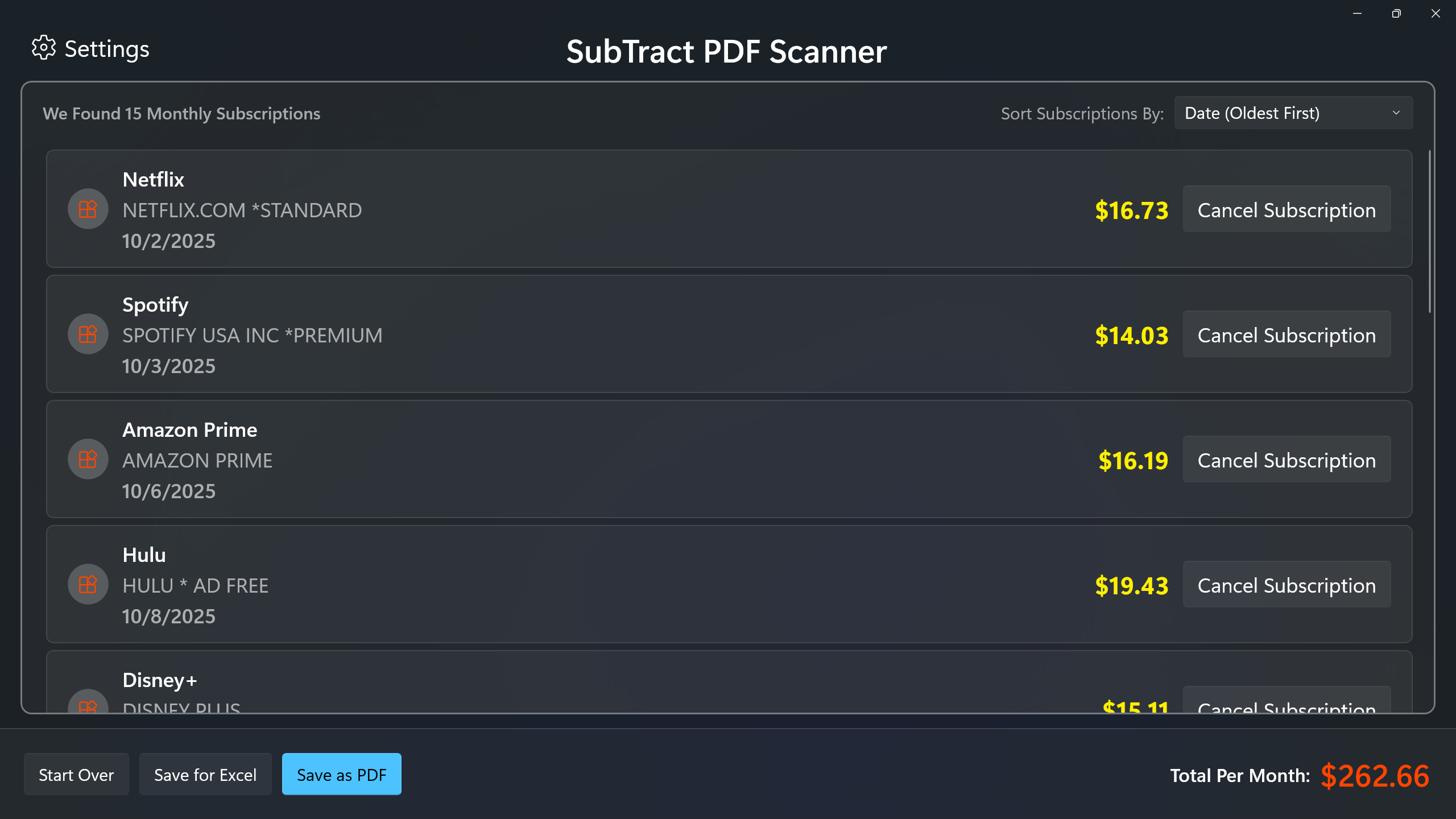1456x819 pixels.
Task: Cancel the Hulu subscription
Action: tap(1286, 585)
